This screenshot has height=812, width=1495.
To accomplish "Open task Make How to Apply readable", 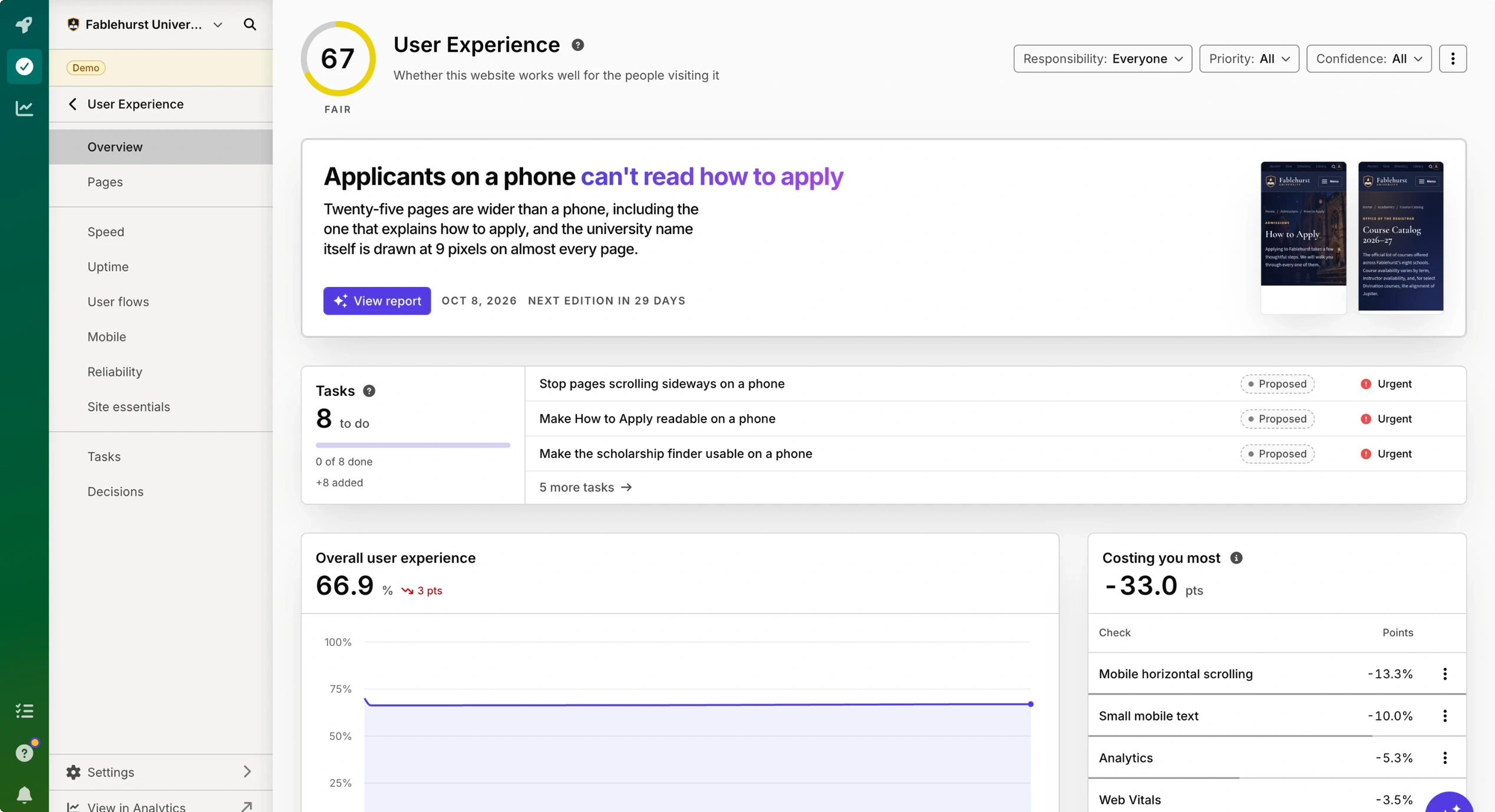I will (x=657, y=418).
